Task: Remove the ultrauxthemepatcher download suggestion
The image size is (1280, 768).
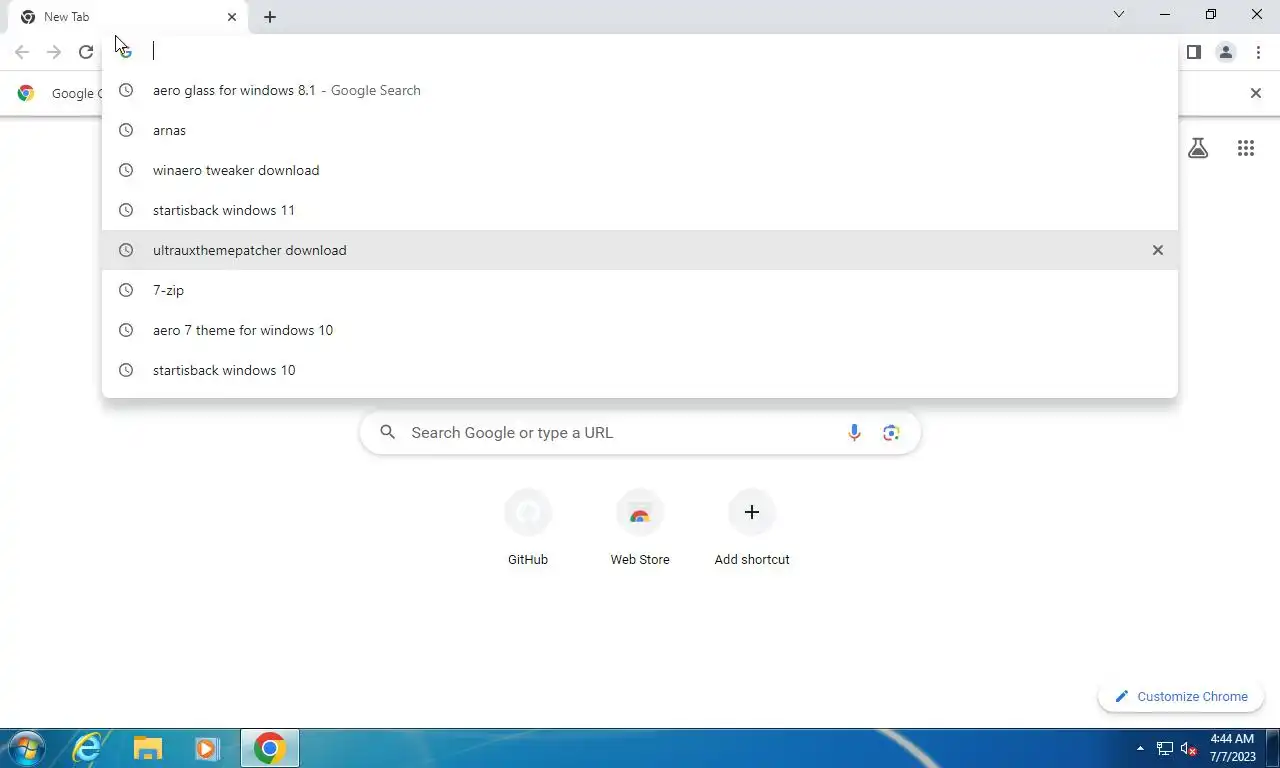Action: tap(1158, 250)
